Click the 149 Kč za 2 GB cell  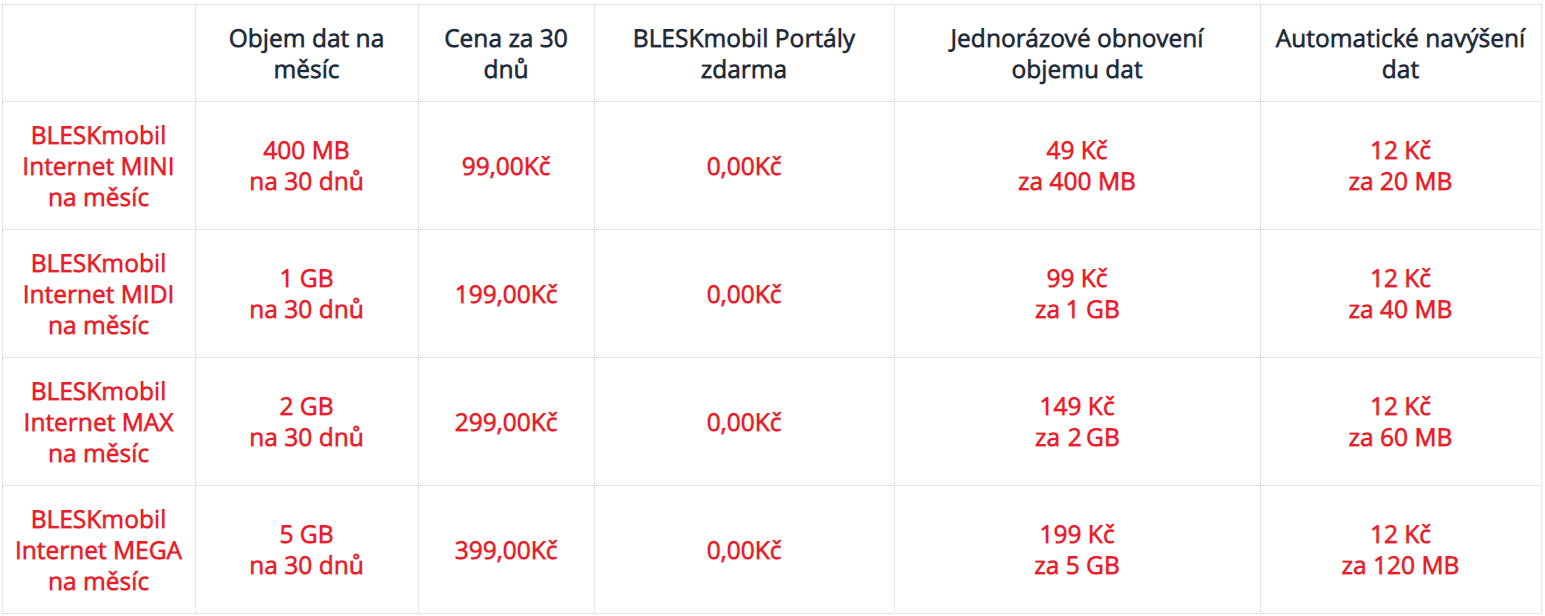click(x=1077, y=422)
